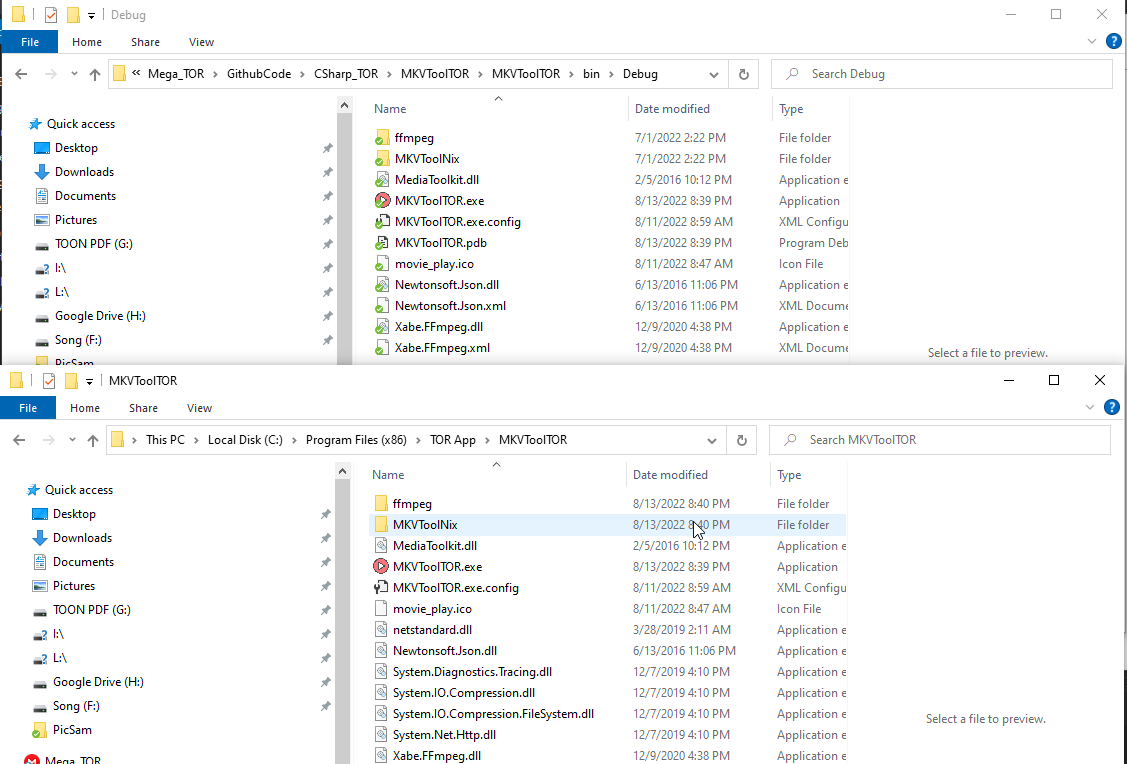The width and height of the screenshot is (1127, 764).
Task: Open recent locations dropdown in MKVToolTOR window
Action: pos(72,440)
